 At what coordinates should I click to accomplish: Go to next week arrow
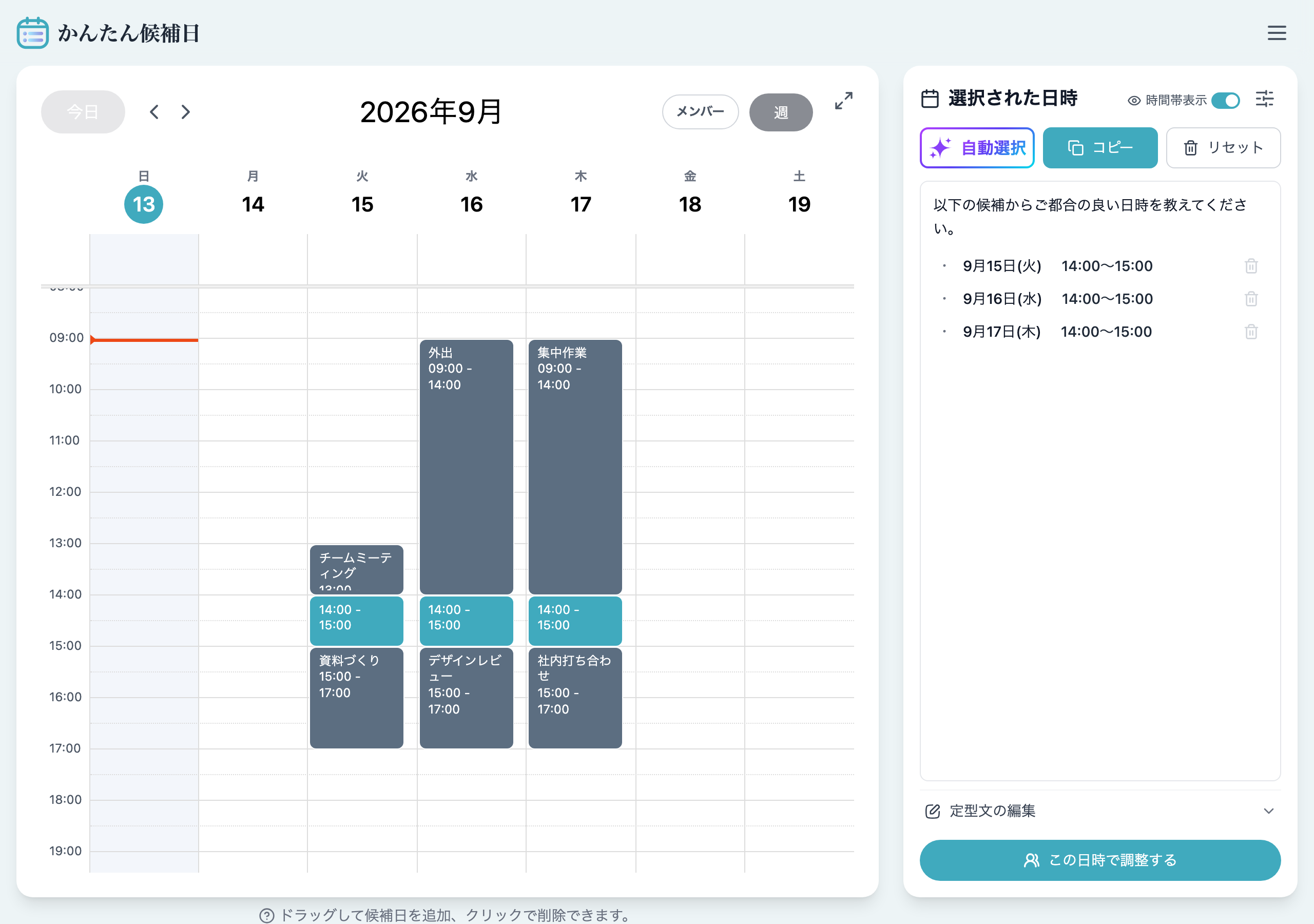tap(185, 111)
